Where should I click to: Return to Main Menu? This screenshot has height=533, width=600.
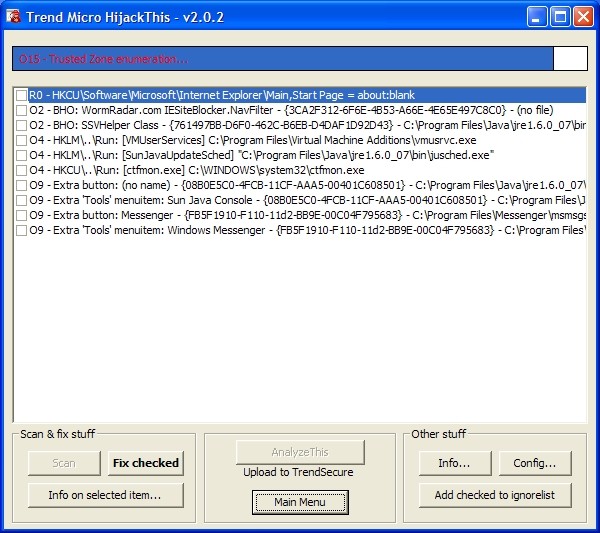300,502
